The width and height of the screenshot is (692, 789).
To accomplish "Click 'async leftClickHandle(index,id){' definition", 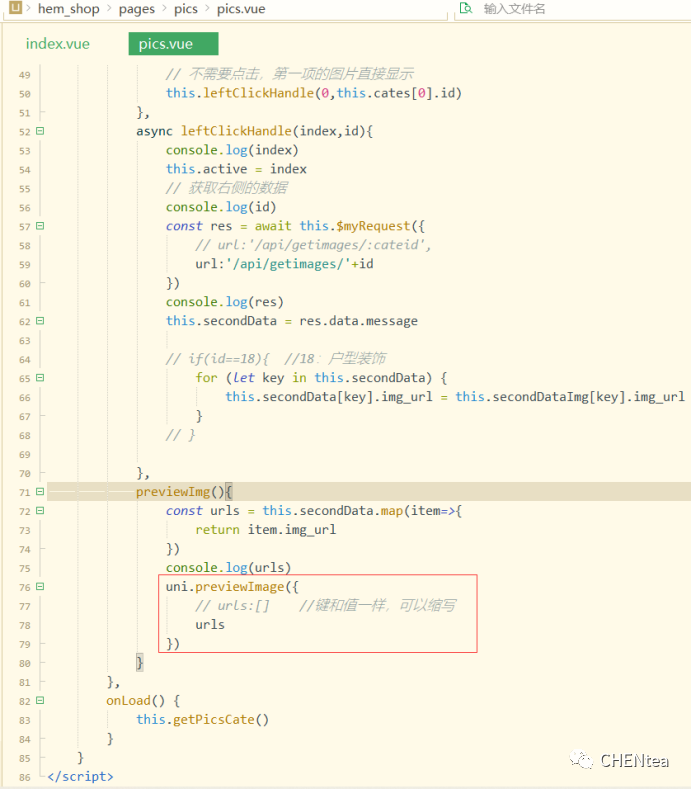I will click(x=254, y=131).
